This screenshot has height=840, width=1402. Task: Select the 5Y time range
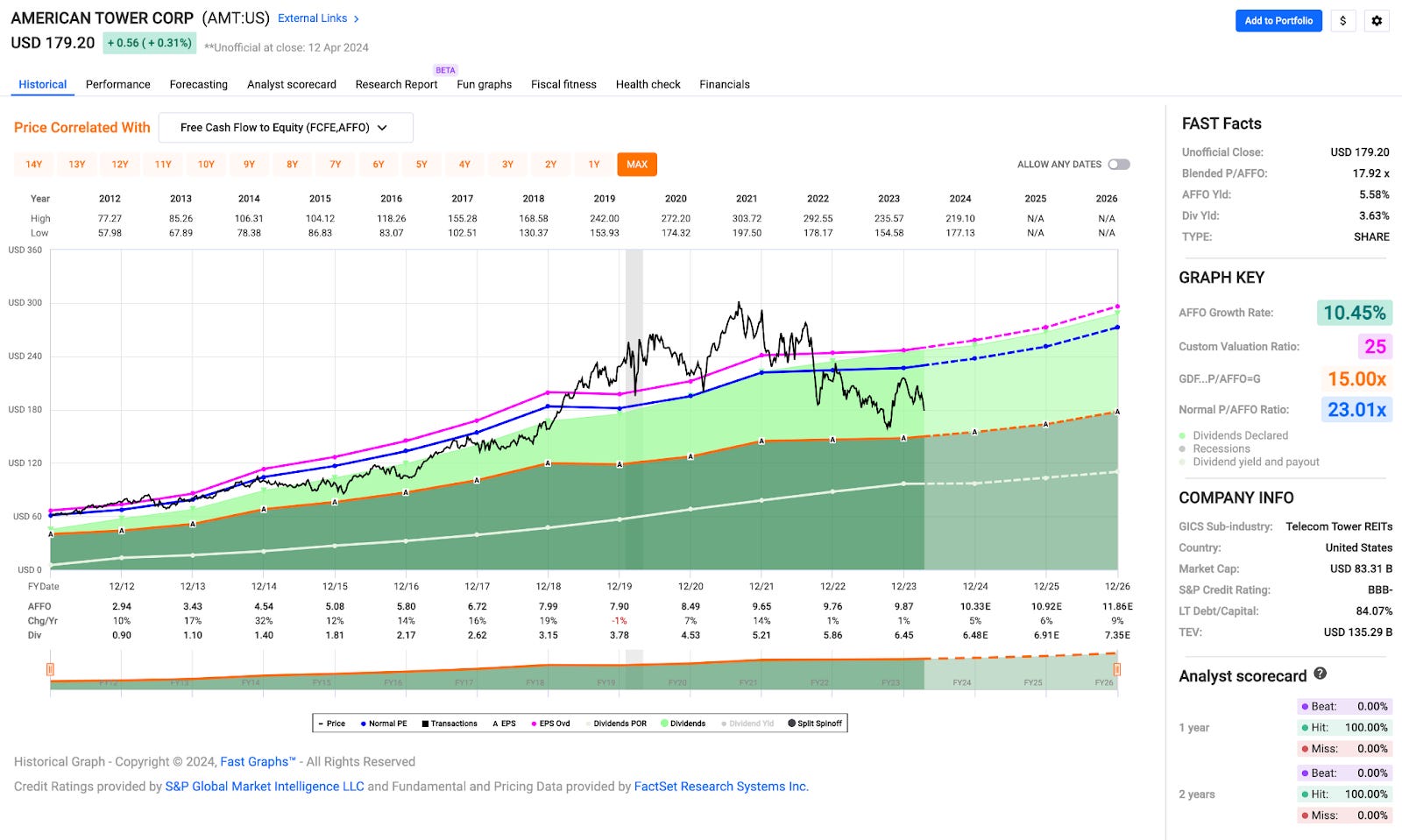[x=421, y=165]
